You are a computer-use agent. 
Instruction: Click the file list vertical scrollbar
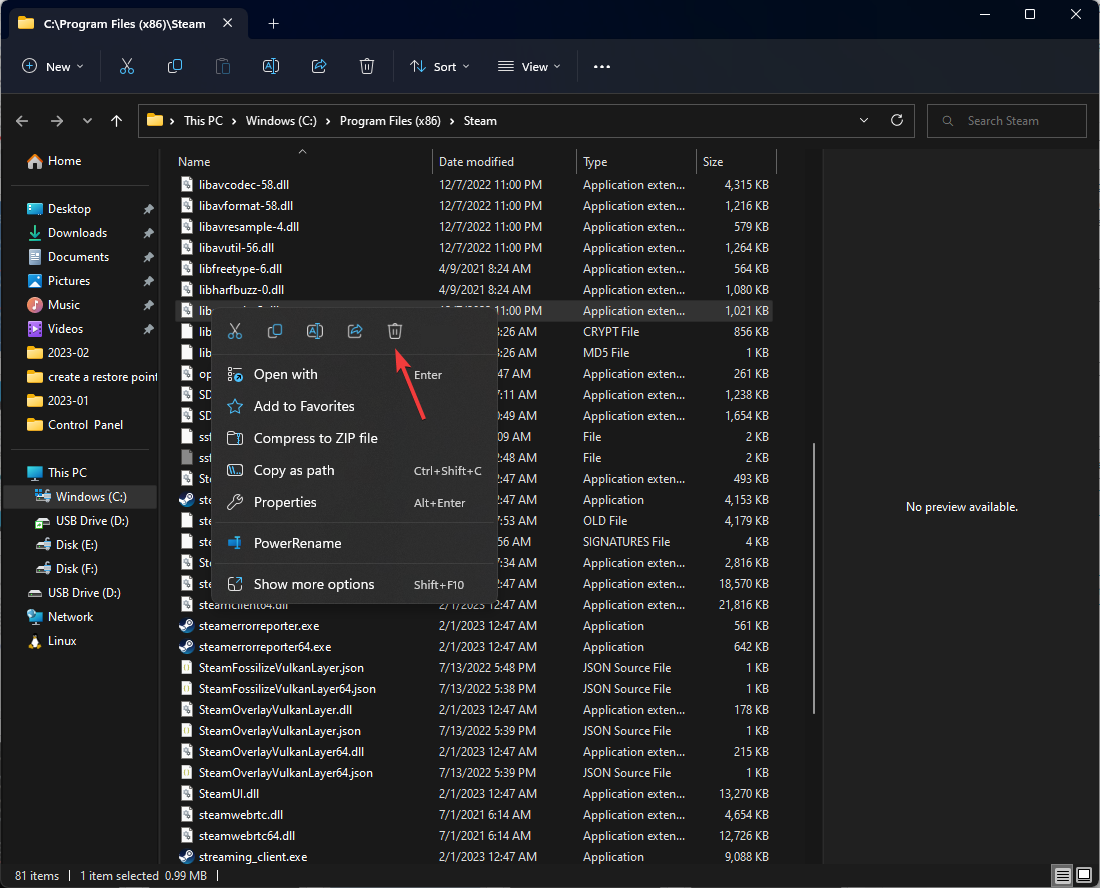pyautogui.click(x=814, y=579)
